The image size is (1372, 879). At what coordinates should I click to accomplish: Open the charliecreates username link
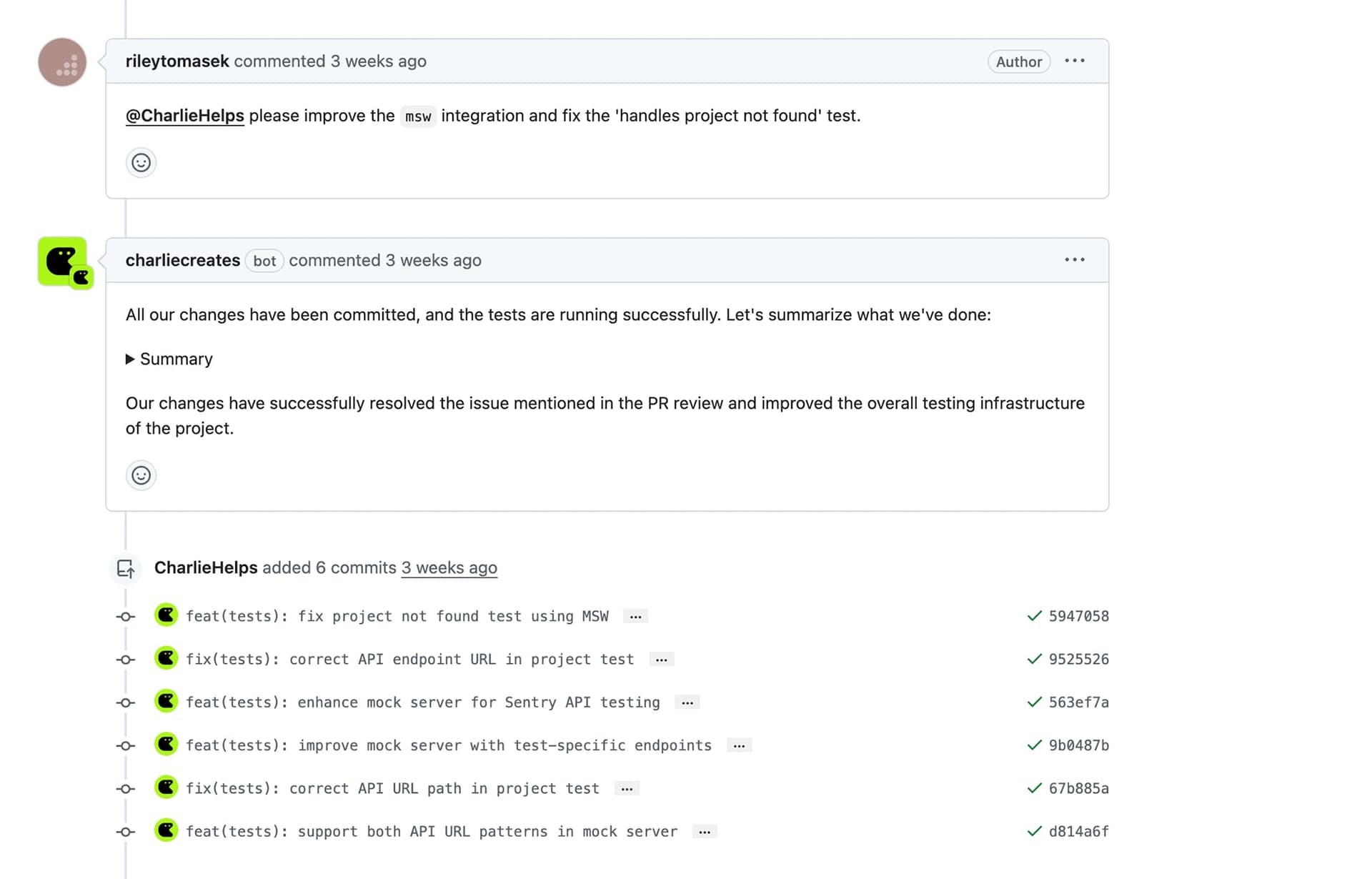coord(182,260)
